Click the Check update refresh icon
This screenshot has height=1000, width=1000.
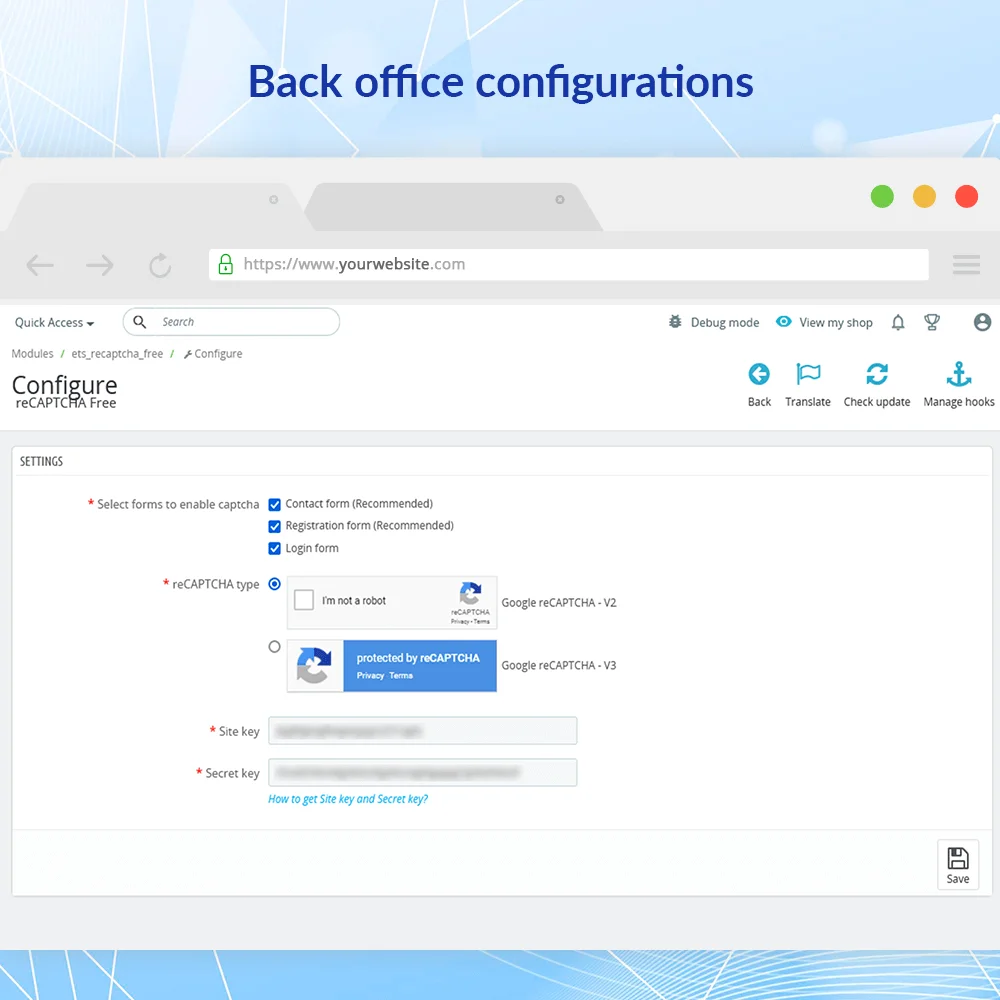[x=877, y=375]
